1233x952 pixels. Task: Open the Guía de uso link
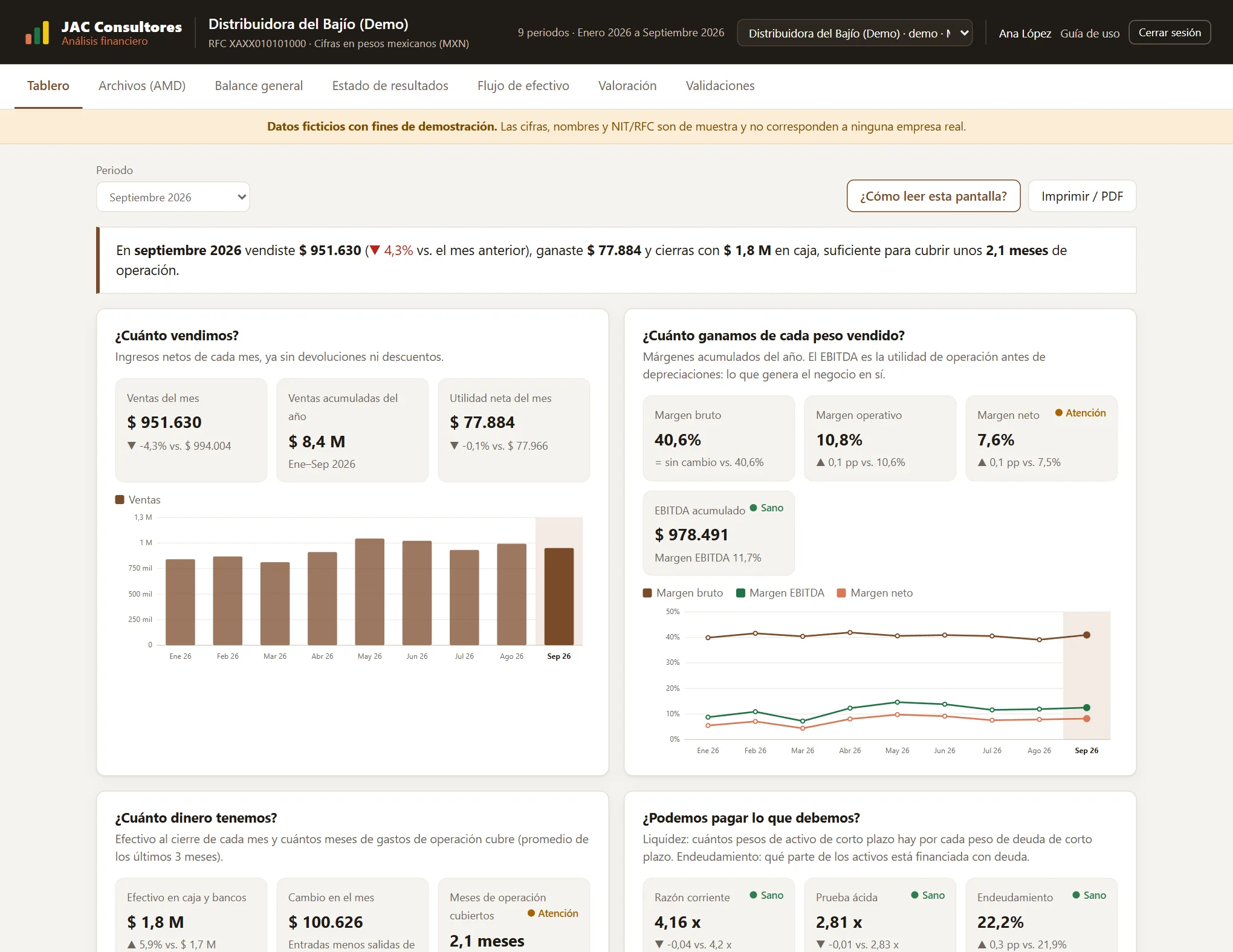[1090, 33]
